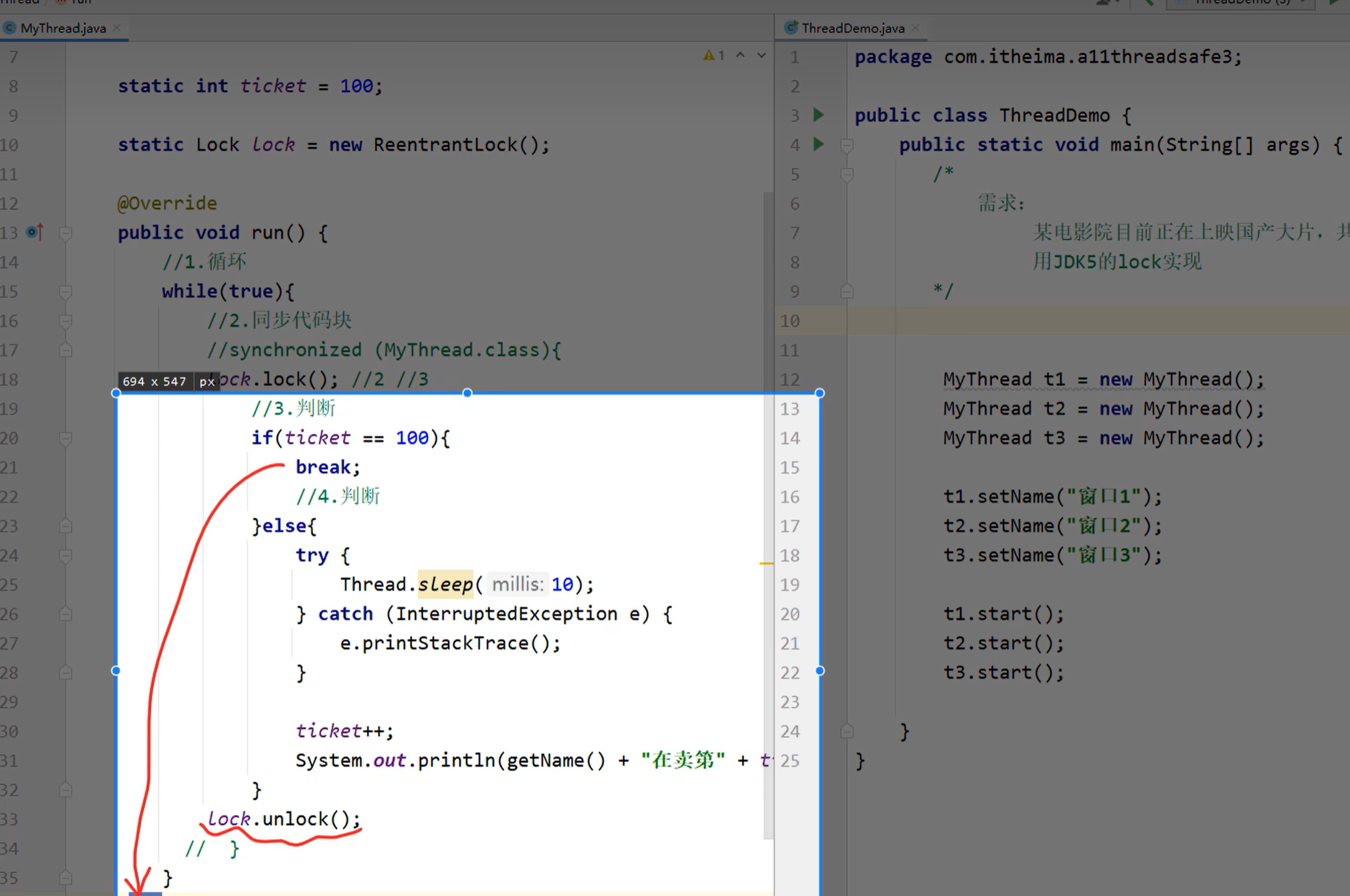Go to previous highlighted error arrow
Screen dimensions: 1350x896
pos(740,55)
